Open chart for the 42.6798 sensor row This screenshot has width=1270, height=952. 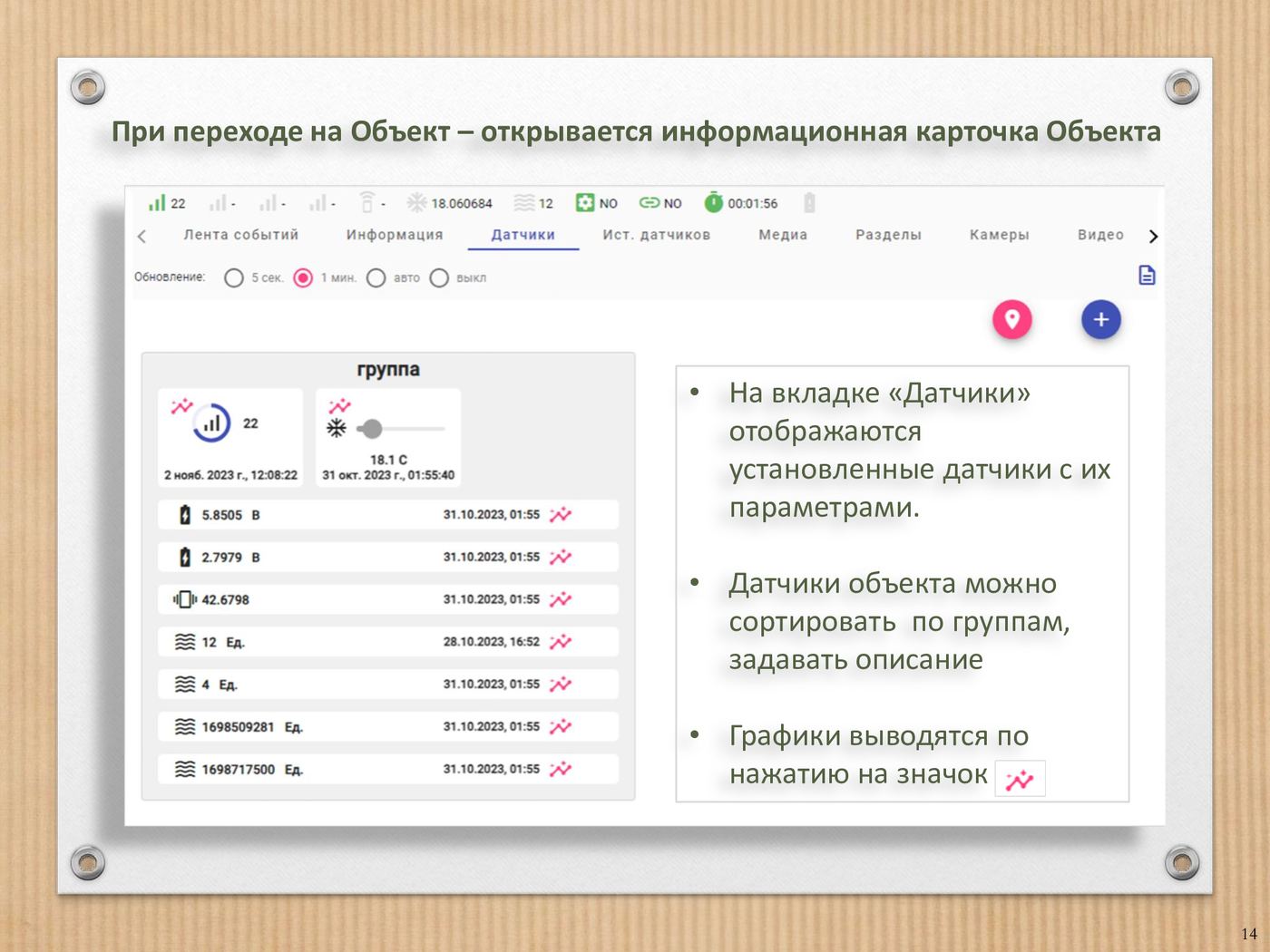561,599
